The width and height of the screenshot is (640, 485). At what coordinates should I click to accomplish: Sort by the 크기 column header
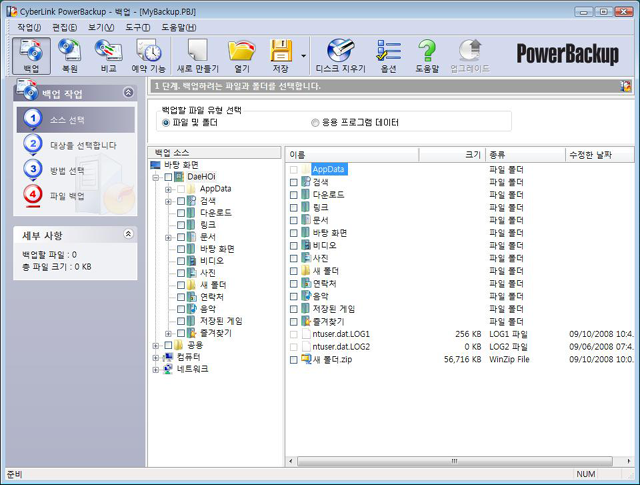pos(452,155)
